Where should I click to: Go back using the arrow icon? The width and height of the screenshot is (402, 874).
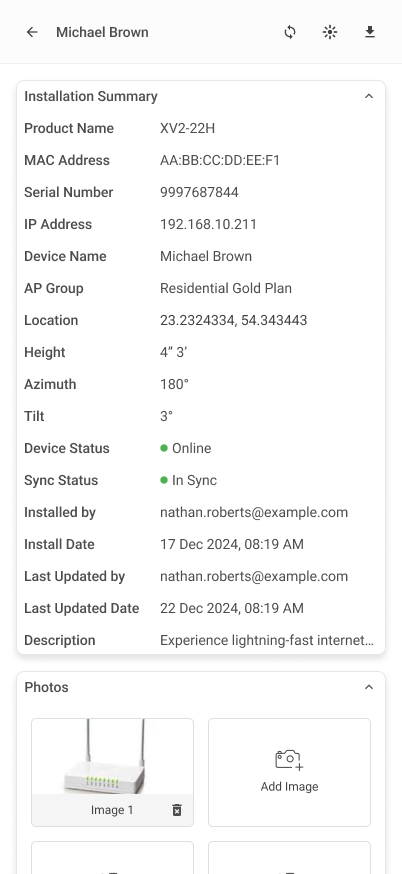(x=32, y=32)
